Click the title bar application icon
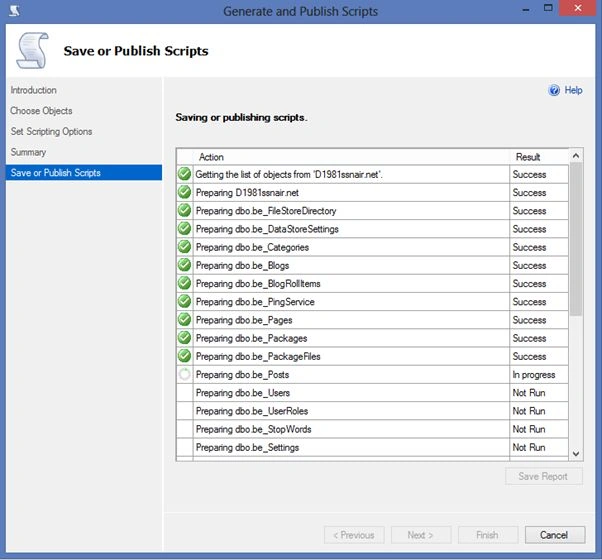 (x=15, y=10)
